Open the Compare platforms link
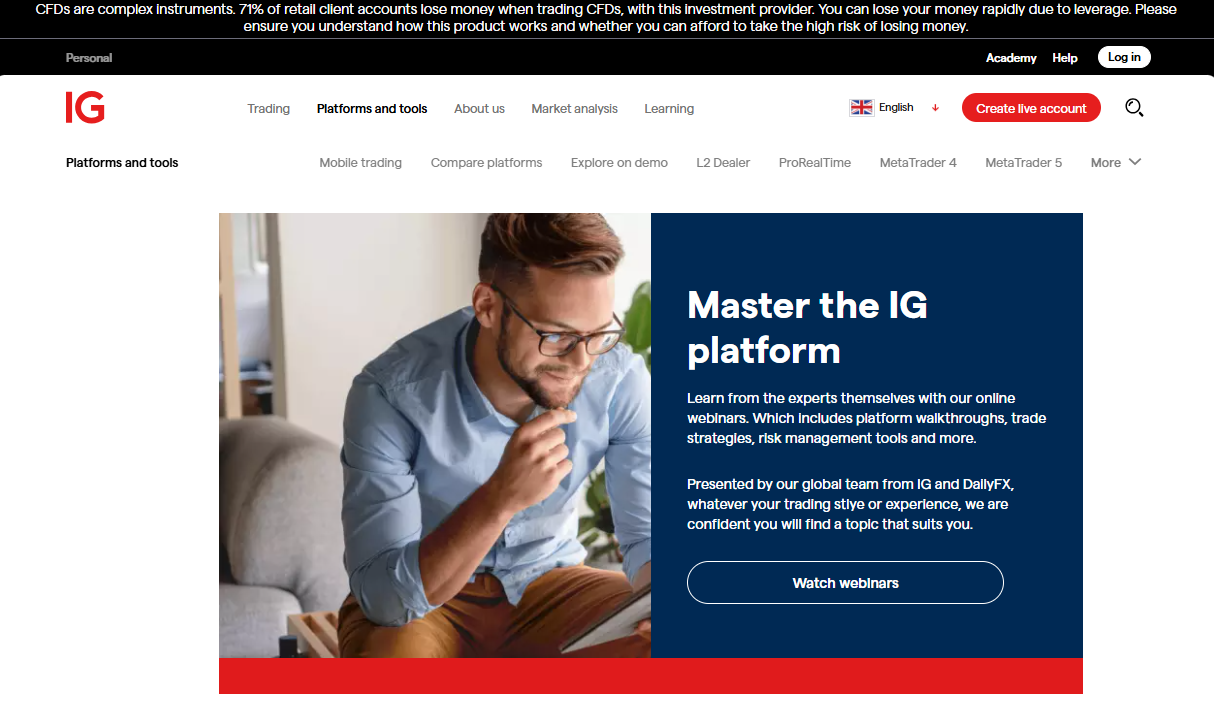This screenshot has width=1214, height=712. [x=487, y=162]
